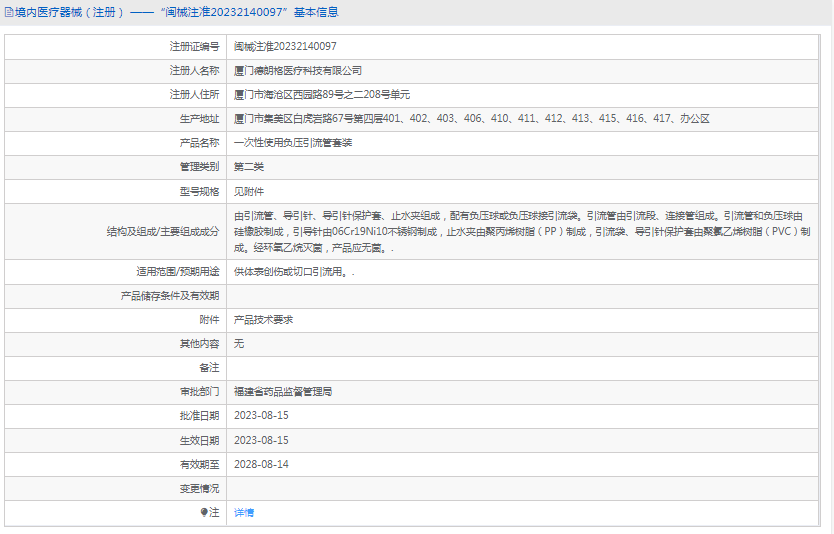Click the 生效日期 label
This screenshot has width=834, height=534.
pos(199,440)
